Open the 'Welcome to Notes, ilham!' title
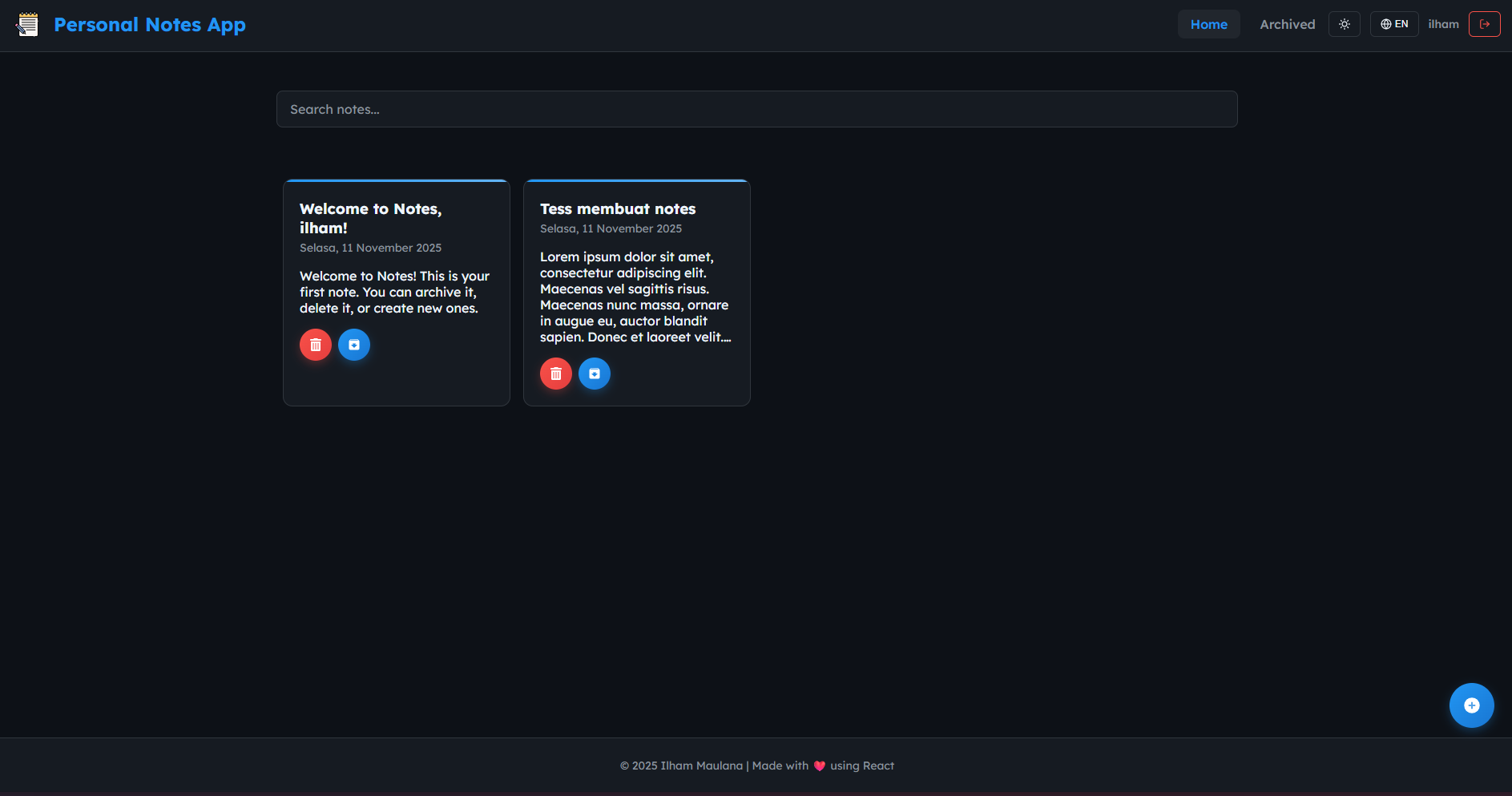This screenshot has height=796, width=1512. (370, 218)
